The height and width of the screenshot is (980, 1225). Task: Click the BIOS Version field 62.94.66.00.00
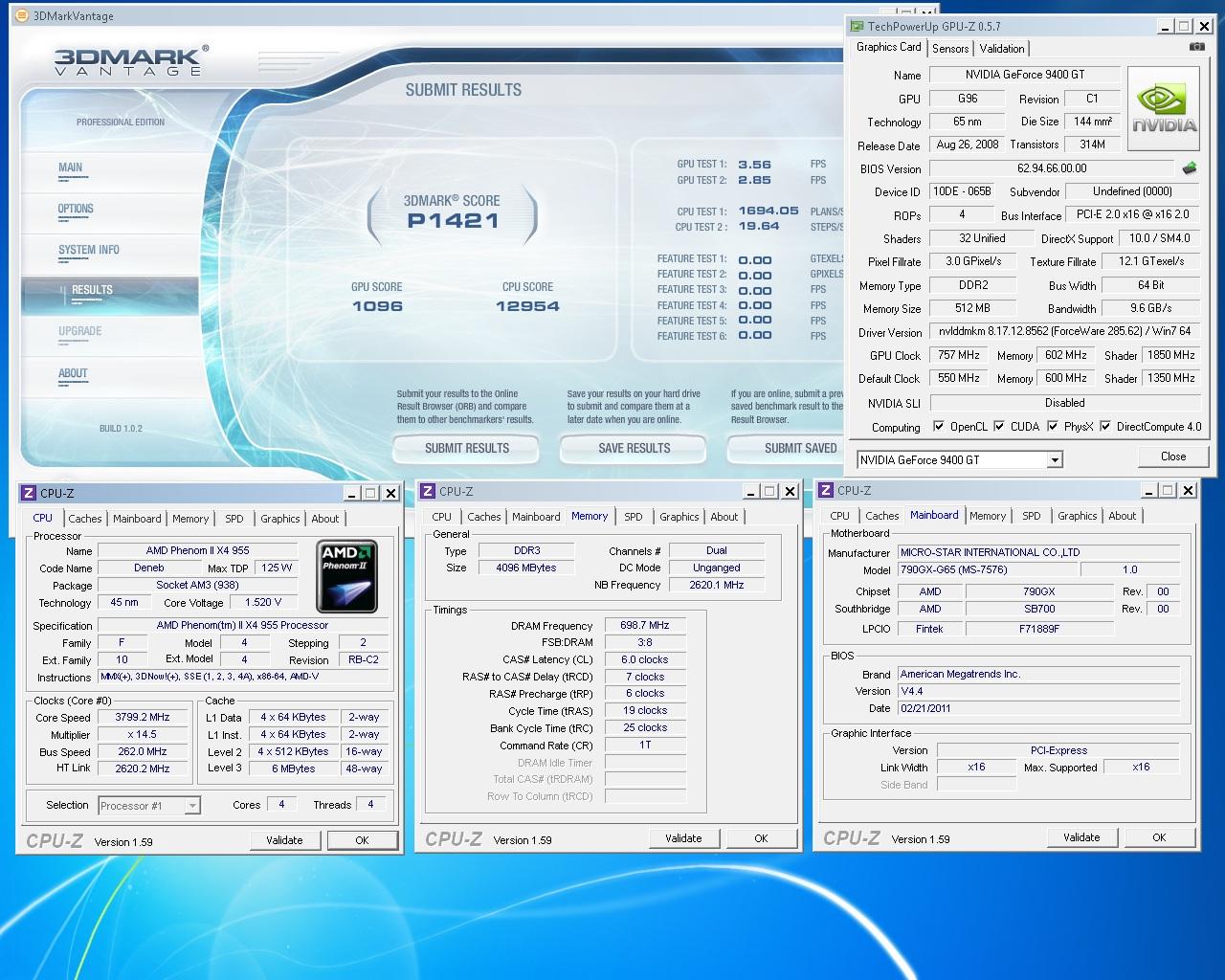[x=1052, y=168]
